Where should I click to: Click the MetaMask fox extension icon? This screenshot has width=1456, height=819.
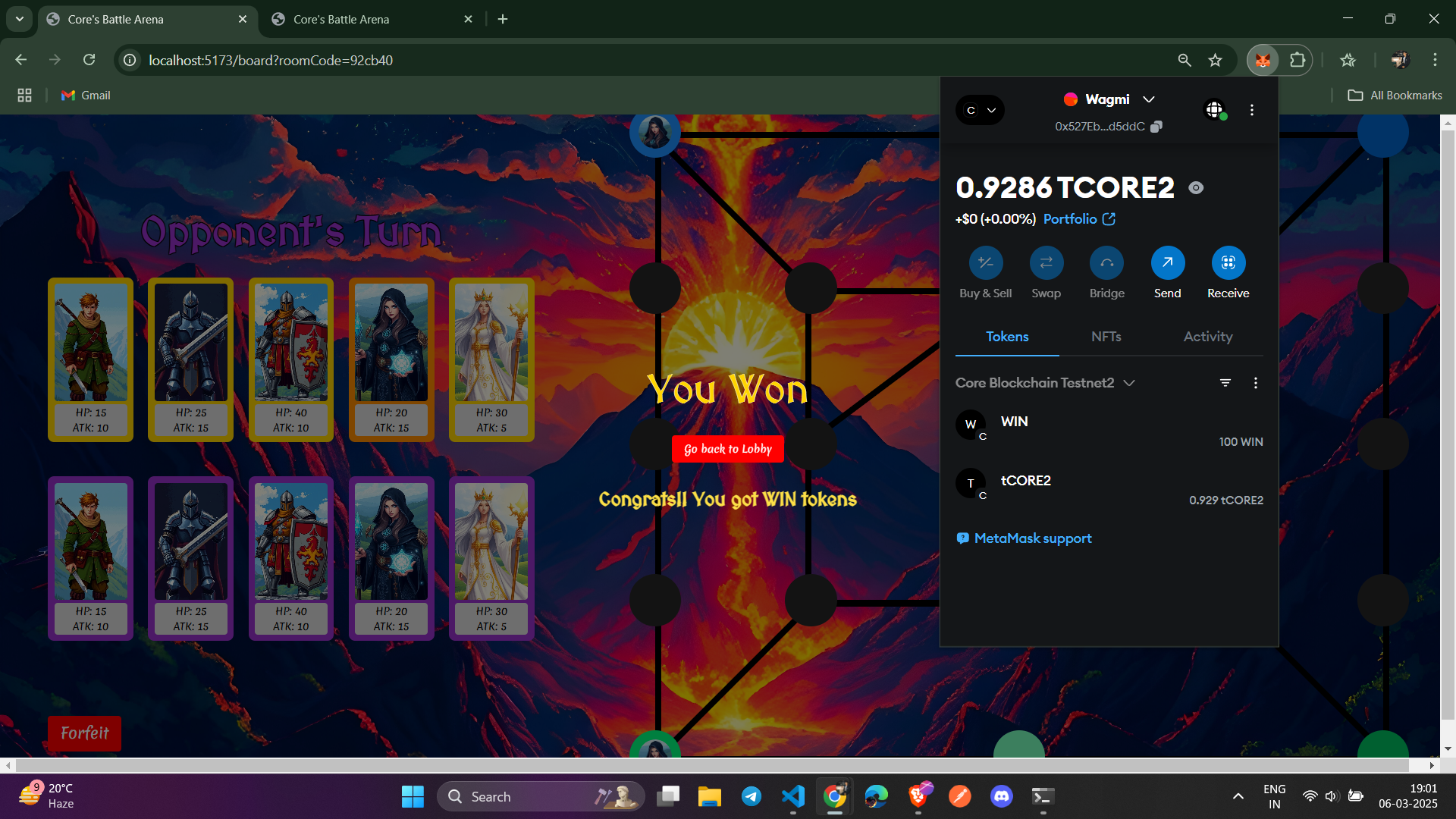[1263, 60]
